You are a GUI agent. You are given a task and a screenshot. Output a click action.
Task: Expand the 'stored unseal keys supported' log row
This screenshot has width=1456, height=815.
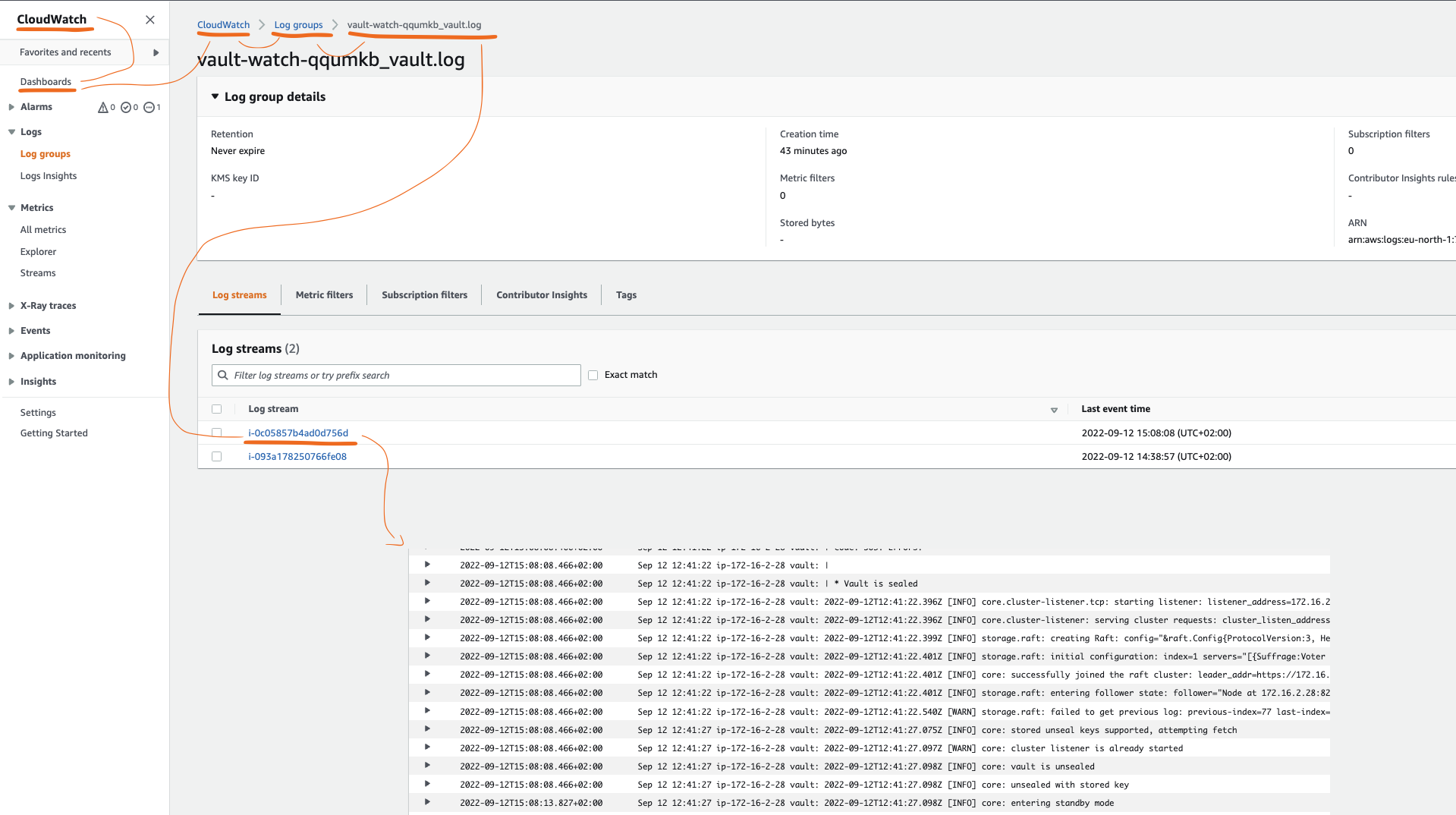[x=427, y=729]
